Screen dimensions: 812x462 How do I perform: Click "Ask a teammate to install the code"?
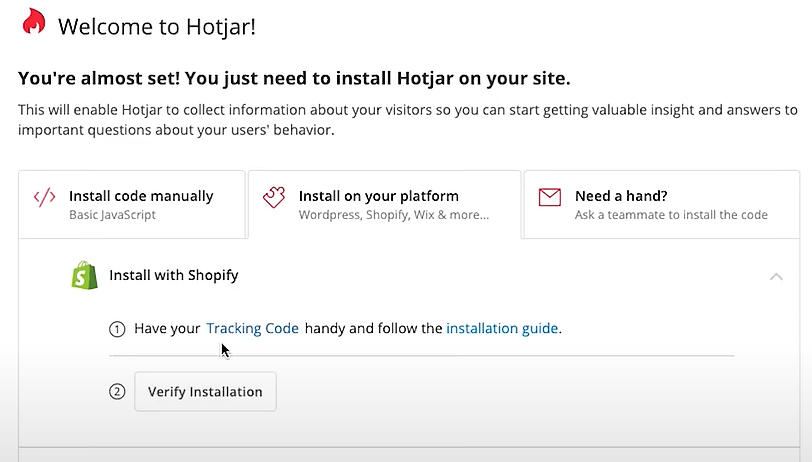pyautogui.click(x=671, y=215)
